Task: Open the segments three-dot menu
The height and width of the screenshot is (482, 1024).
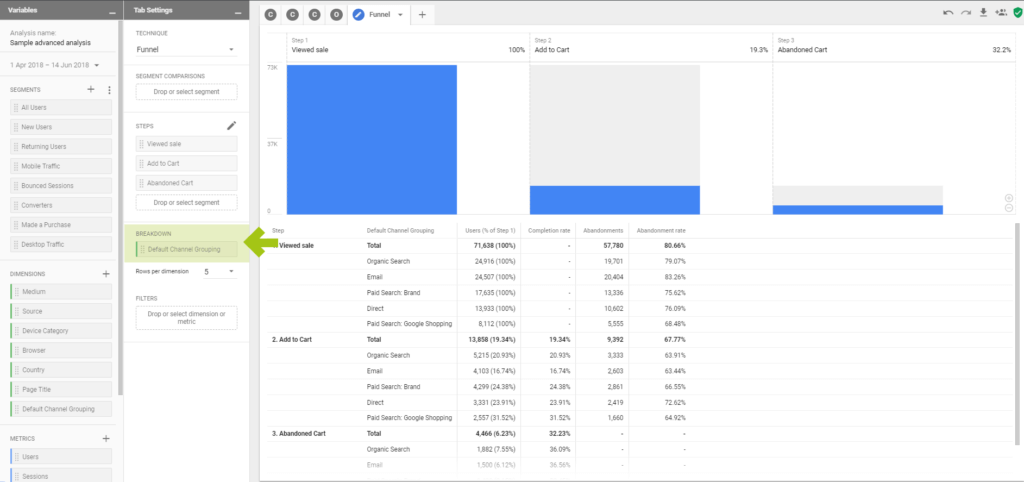Action: pyautogui.click(x=109, y=90)
